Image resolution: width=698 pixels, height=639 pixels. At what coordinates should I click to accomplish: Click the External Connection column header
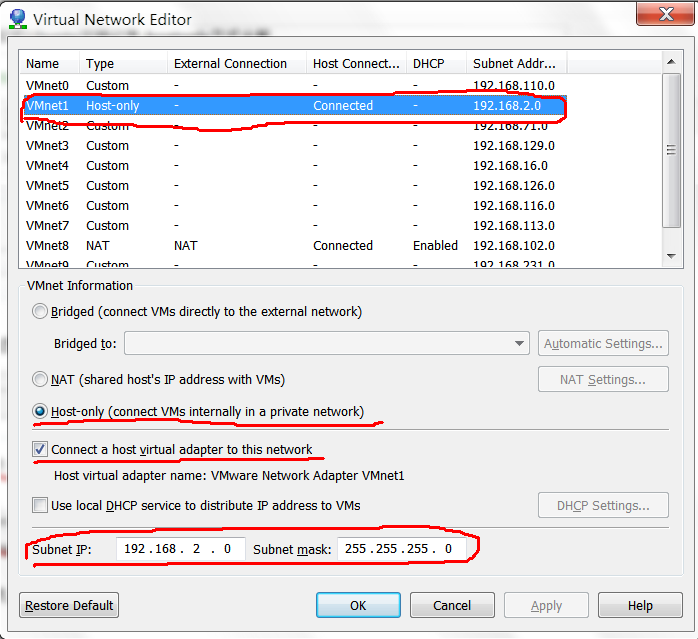(x=237, y=63)
